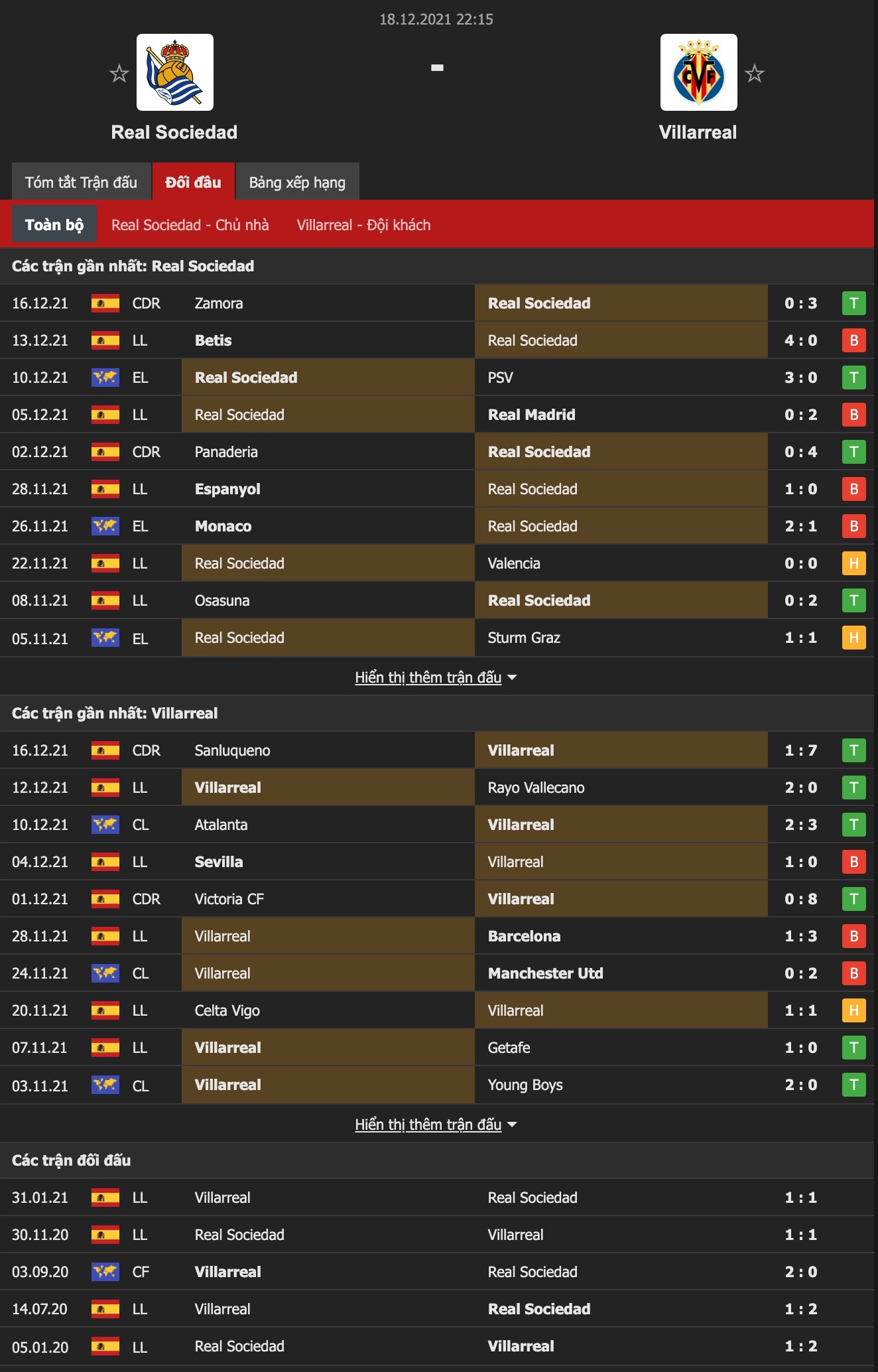Click the win badge for Panaderia match
This screenshot has width=878, height=1372.
click(x=854, y=452)
